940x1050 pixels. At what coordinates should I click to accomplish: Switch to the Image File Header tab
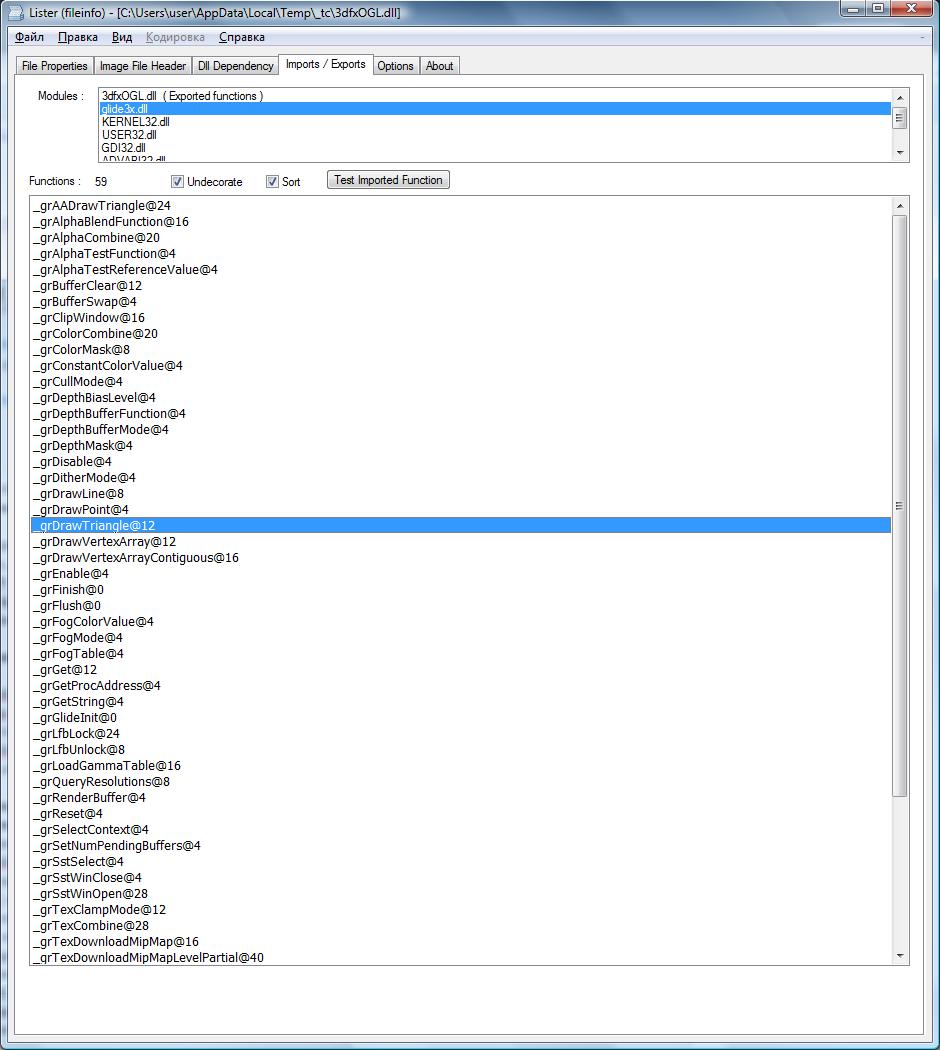click(x=143, y=66)
